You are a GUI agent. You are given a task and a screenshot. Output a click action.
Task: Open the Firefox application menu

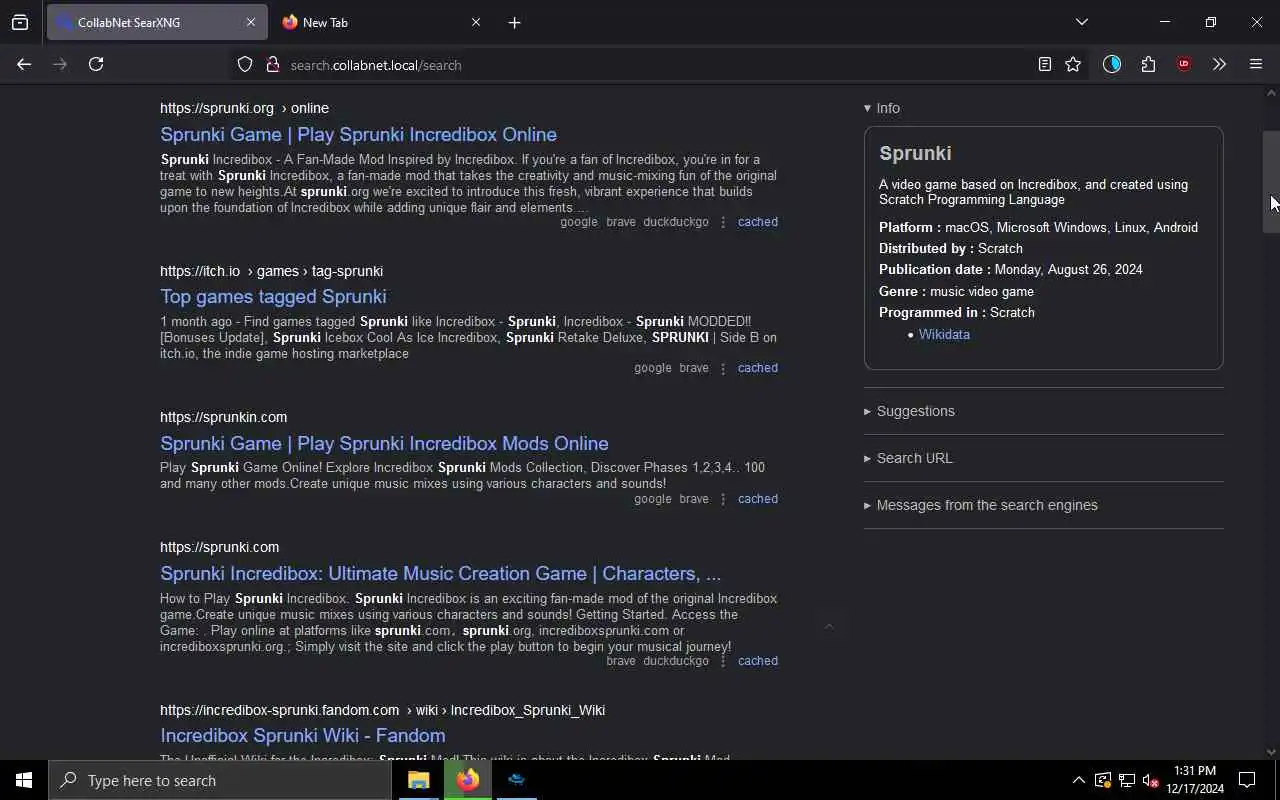1256,64
